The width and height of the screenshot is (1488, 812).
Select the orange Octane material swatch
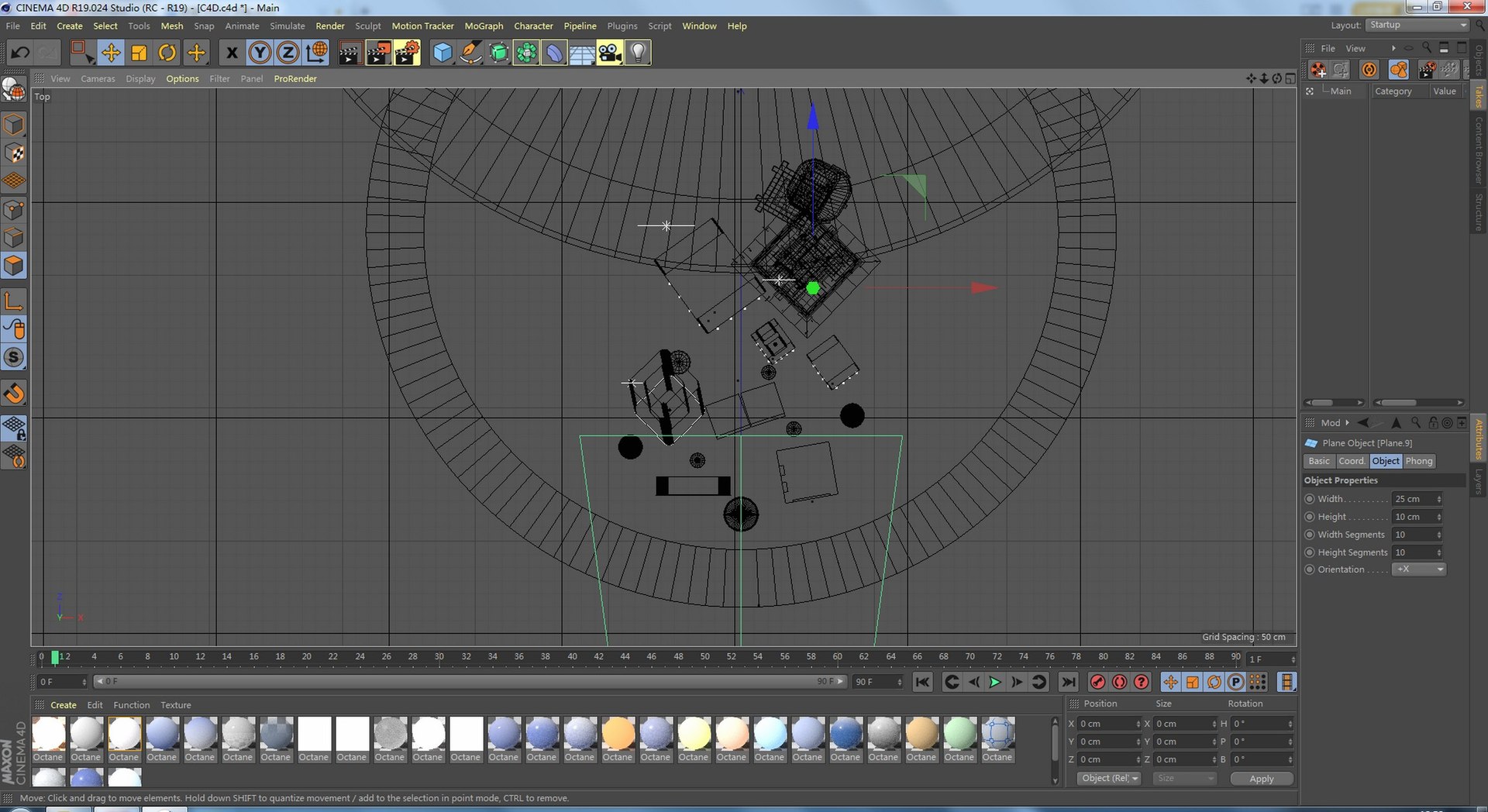pyautogui.click(x=618, y=739)
